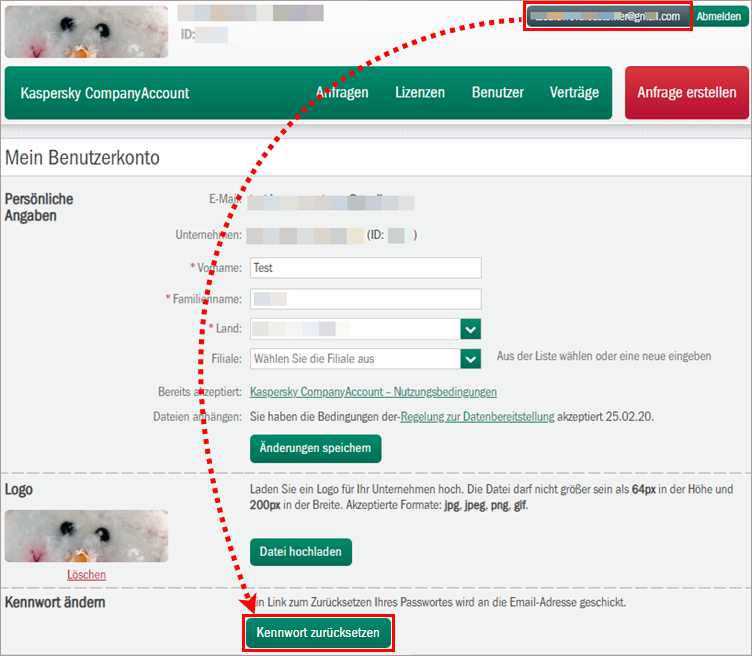Expand the Filiale dropdown list
Image resolution: width=752 pixels, height=656 pixels.
coord(471,358)
